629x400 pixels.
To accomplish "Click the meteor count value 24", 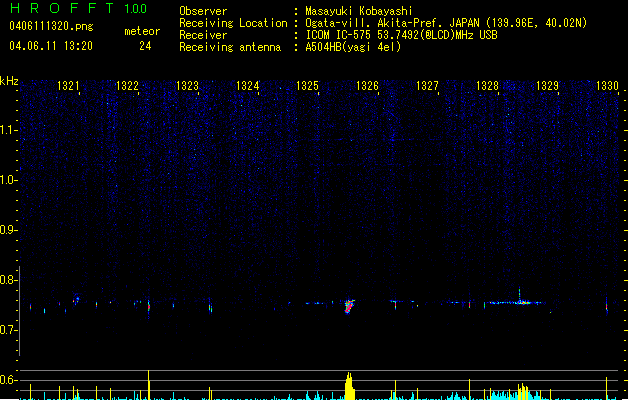I will 145,46.
